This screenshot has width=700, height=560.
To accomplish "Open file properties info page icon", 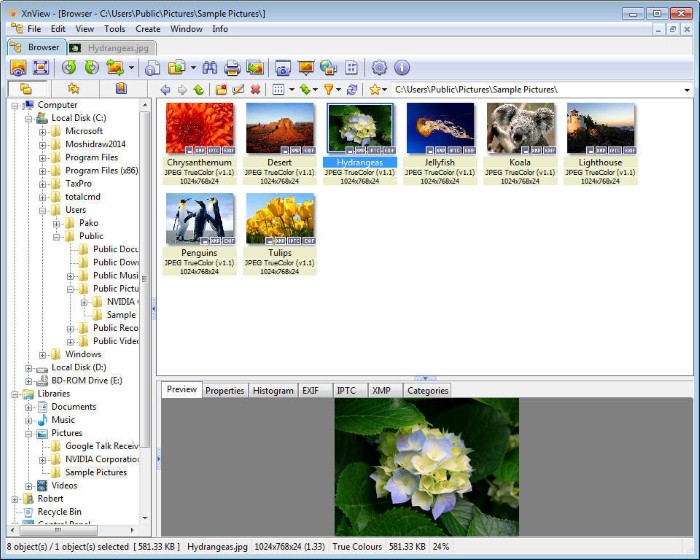I will coord(153,68).
